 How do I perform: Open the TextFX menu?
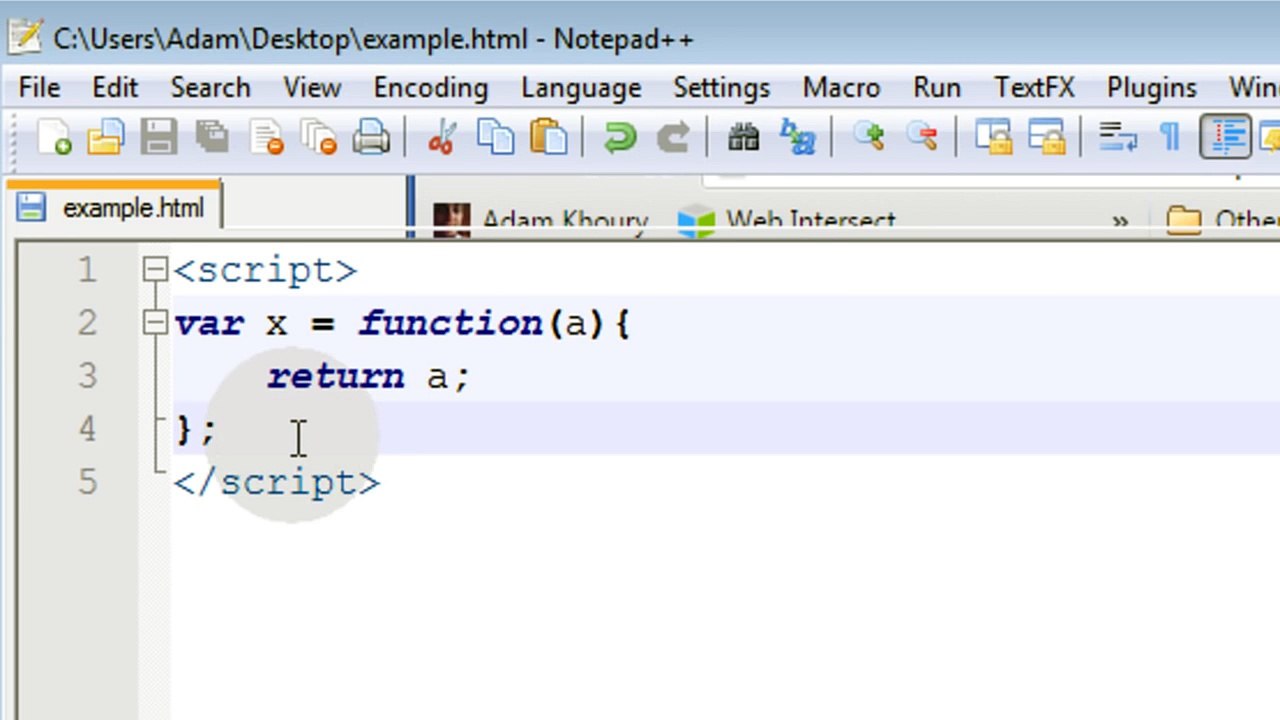pyautogui.click(x=1034, y=88)
